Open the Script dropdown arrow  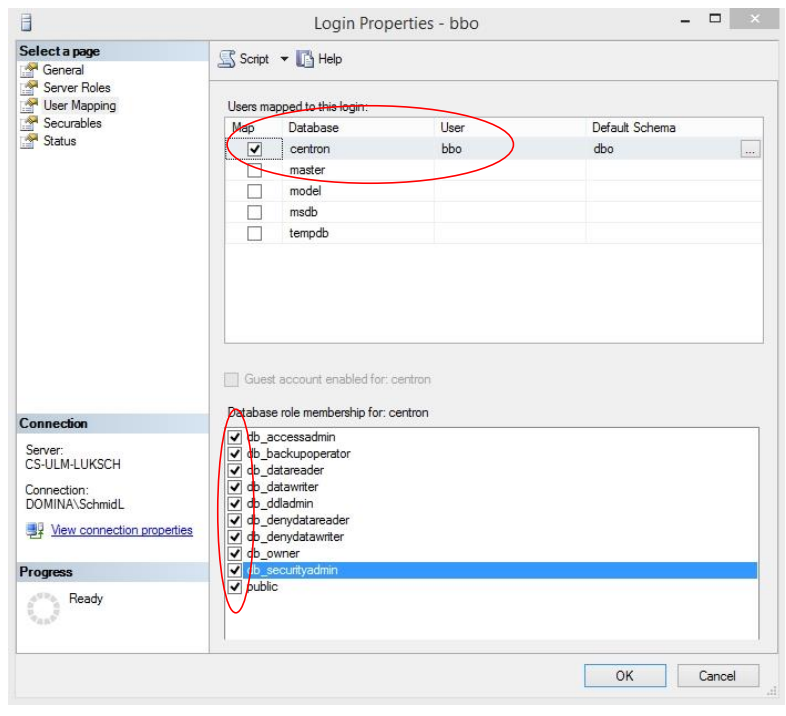click(284, 59)
